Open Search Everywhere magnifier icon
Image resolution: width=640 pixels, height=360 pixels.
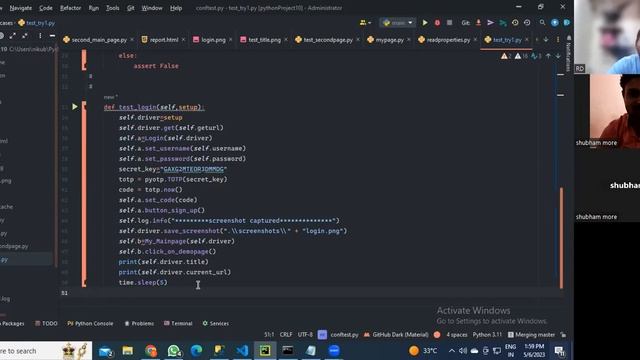(542, 23)
